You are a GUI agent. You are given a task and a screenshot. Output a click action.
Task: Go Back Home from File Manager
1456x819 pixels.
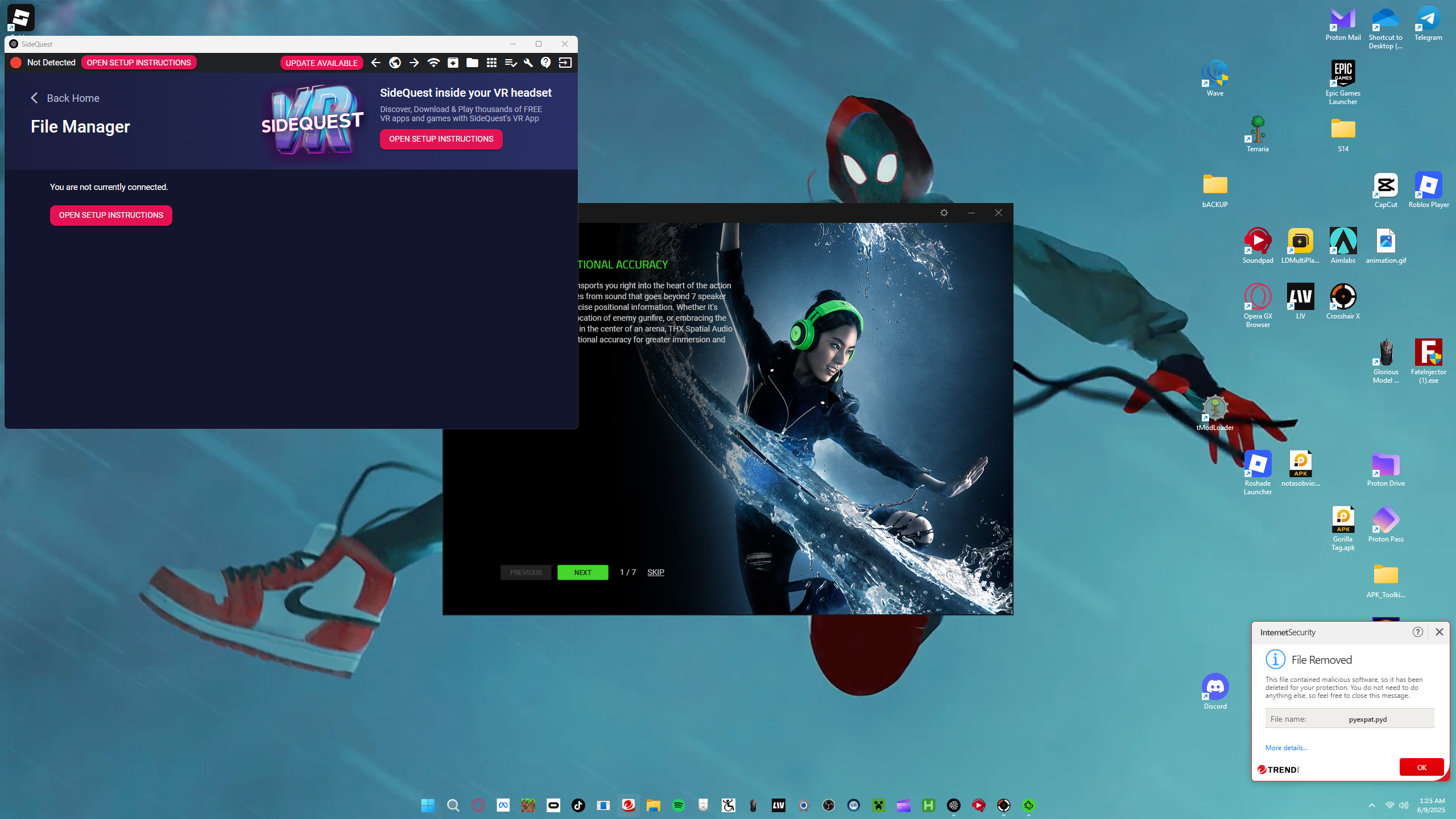click(65, 98)
